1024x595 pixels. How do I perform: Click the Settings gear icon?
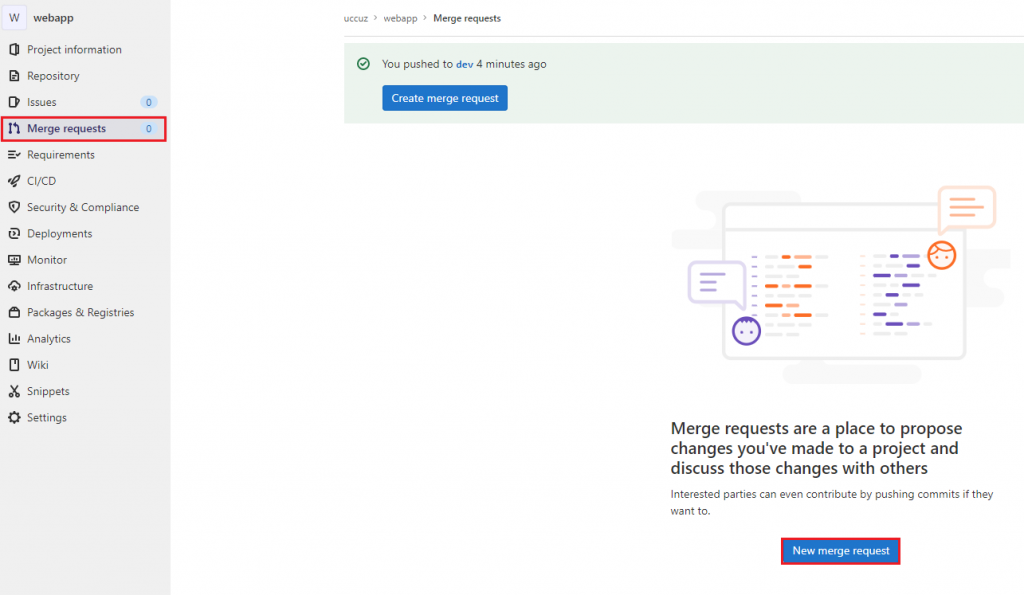pos(14,417)
